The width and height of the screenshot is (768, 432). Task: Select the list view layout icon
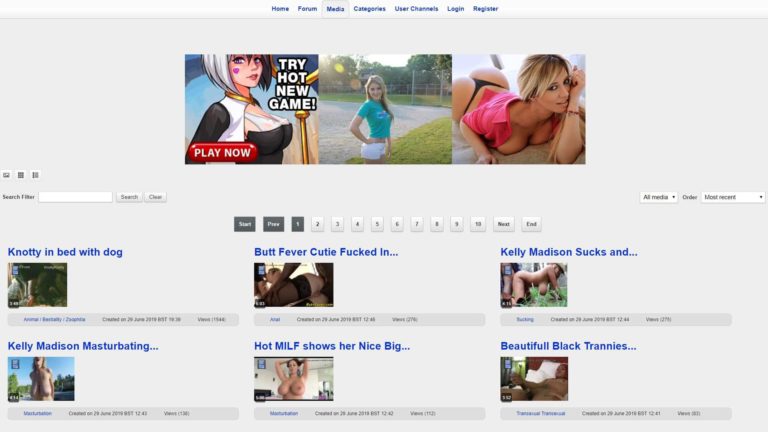(x=35, y=175)
